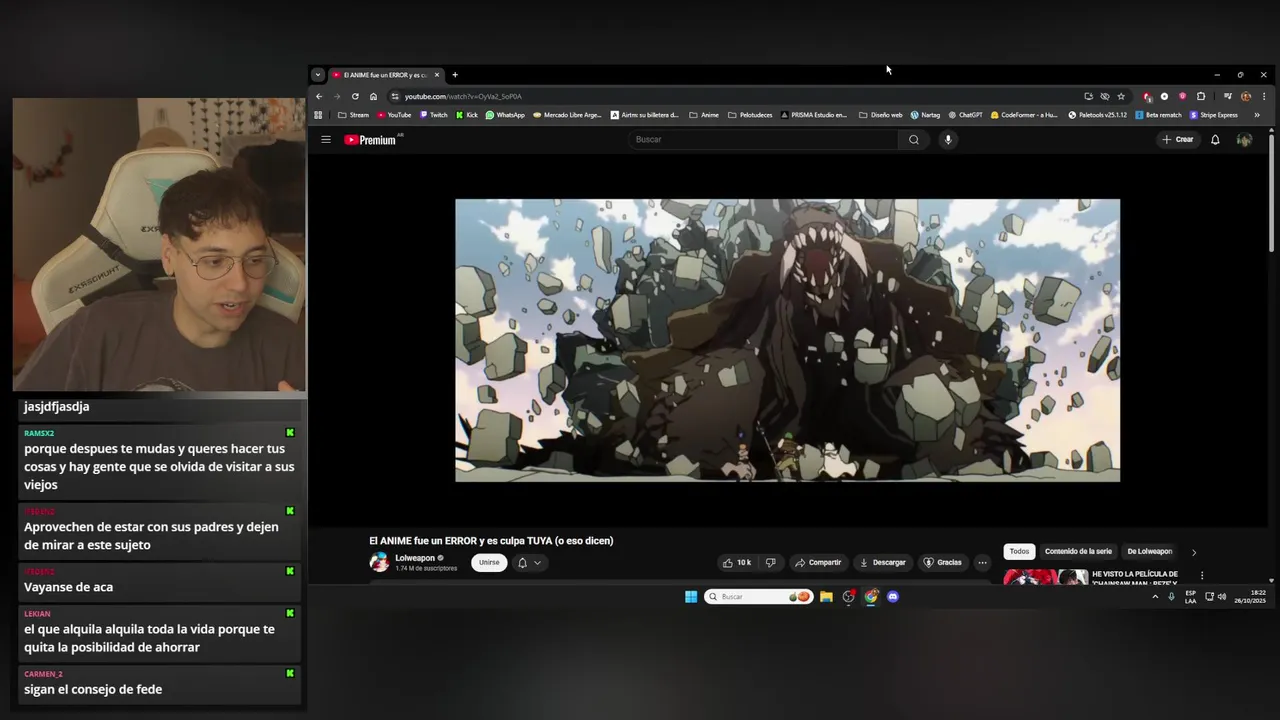Open the Chainsaw Man suggested video thumbnail
This screenshot has width=1280, height=720.
point(1046,575)
